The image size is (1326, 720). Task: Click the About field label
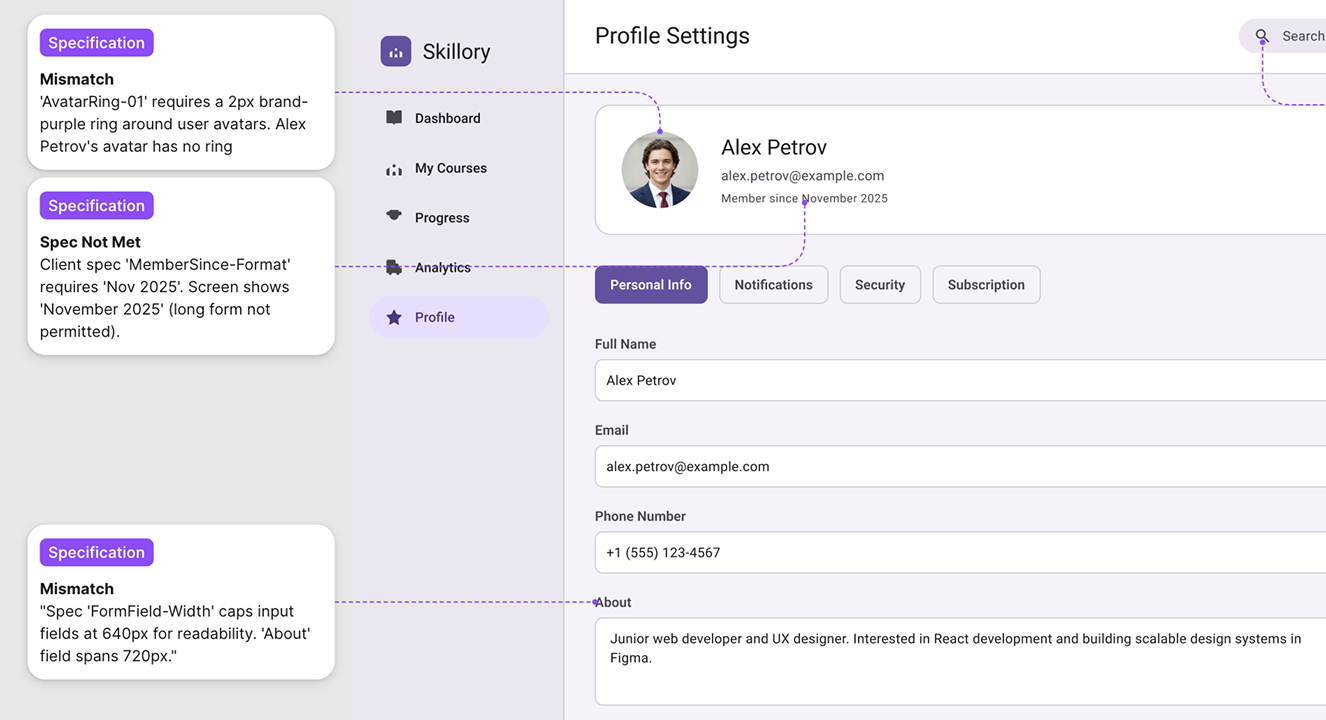pos(613,602)
